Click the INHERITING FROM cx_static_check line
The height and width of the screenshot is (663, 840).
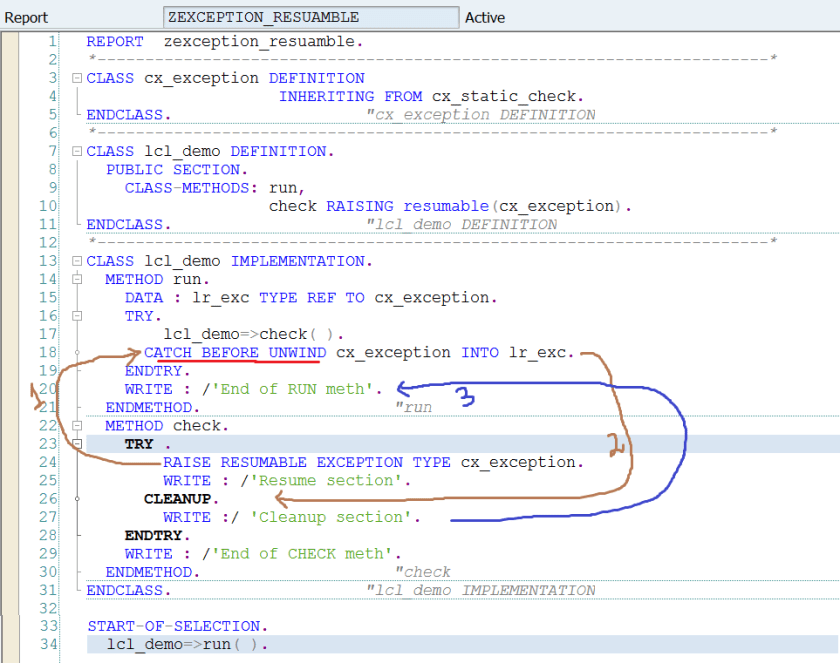(430, 97)
